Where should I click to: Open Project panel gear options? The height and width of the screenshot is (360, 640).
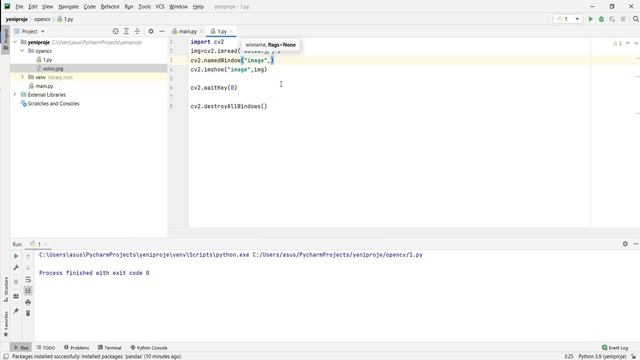pyautogui.click(x=151, y=31)
